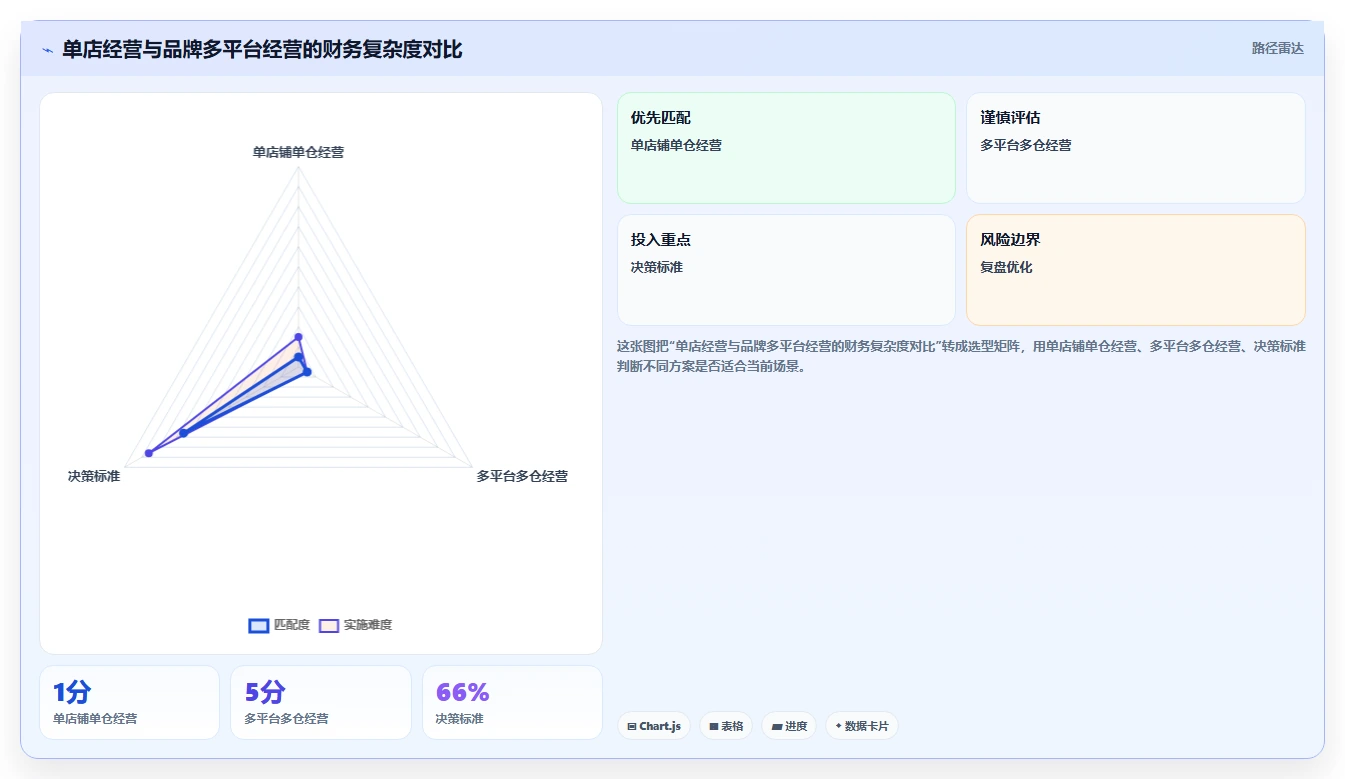This screenshot has height=779, width=1345.
Task: Click the 匹配度 legend color box
Action: click(x=259, y=625)
